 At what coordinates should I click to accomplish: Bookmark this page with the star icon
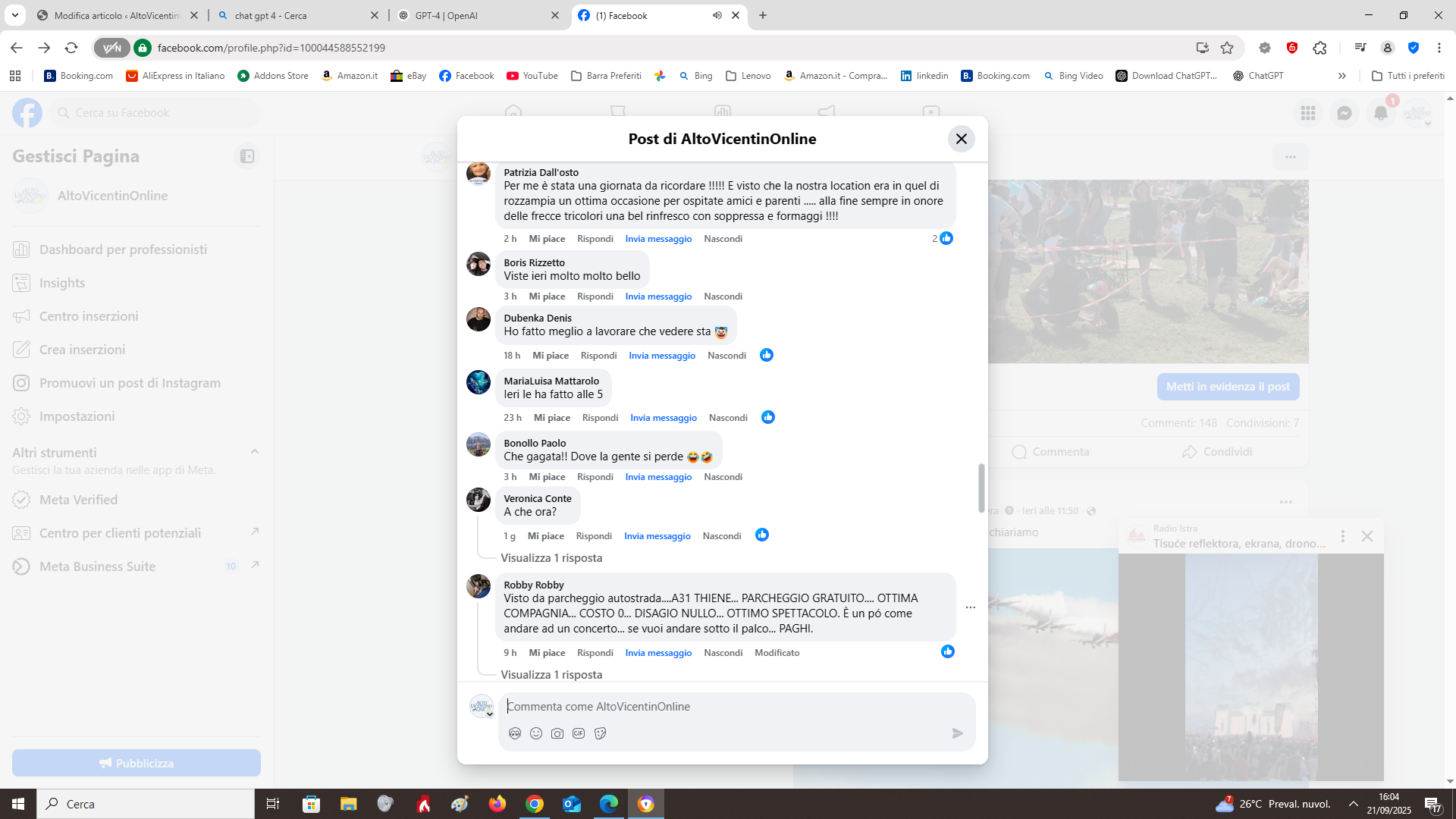coord(1227,48)
